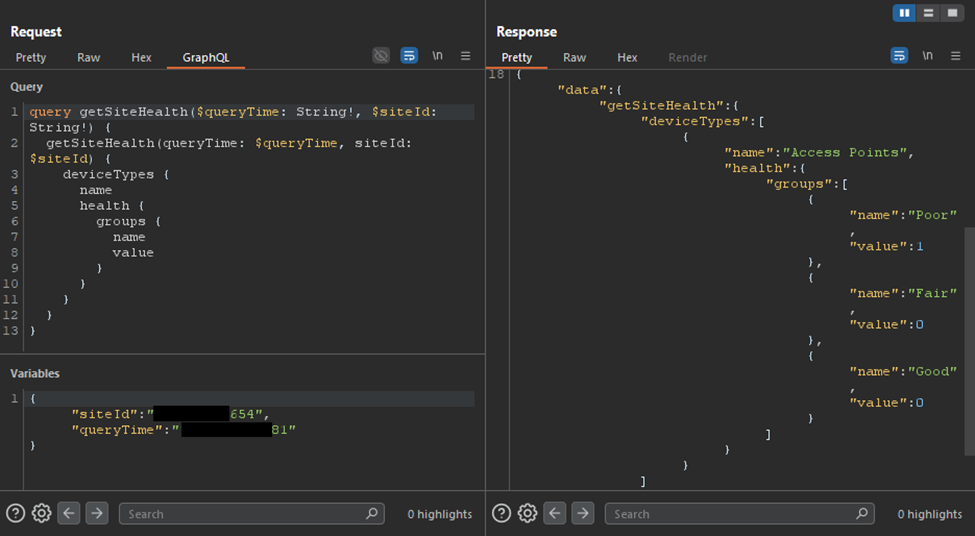Go to next Request search match
Image resolution: width=975 pixels, height=536 pixels.
tap(97, 513)
